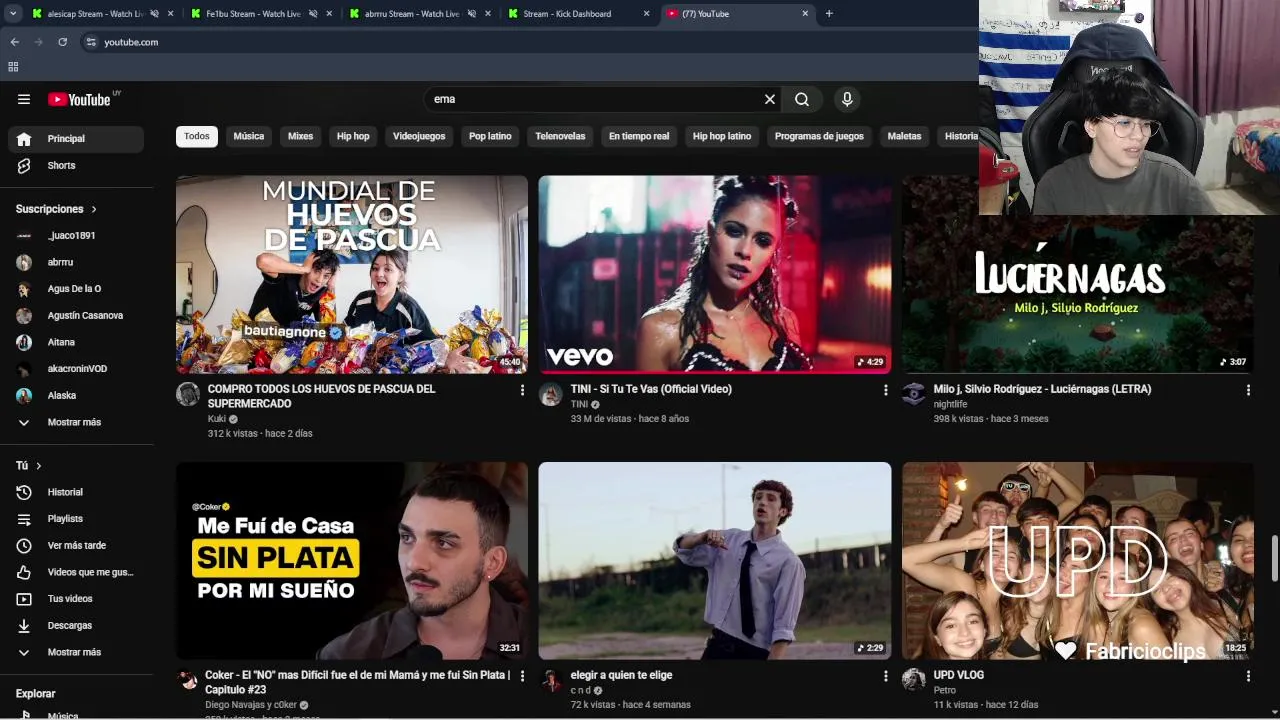
Task: Open the Kuki channel avatar
Action: [x=188, y=394]
